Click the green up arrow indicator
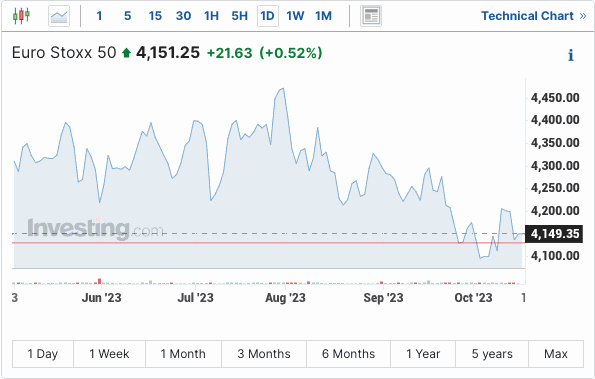595x379 pixels. (126, 53)
